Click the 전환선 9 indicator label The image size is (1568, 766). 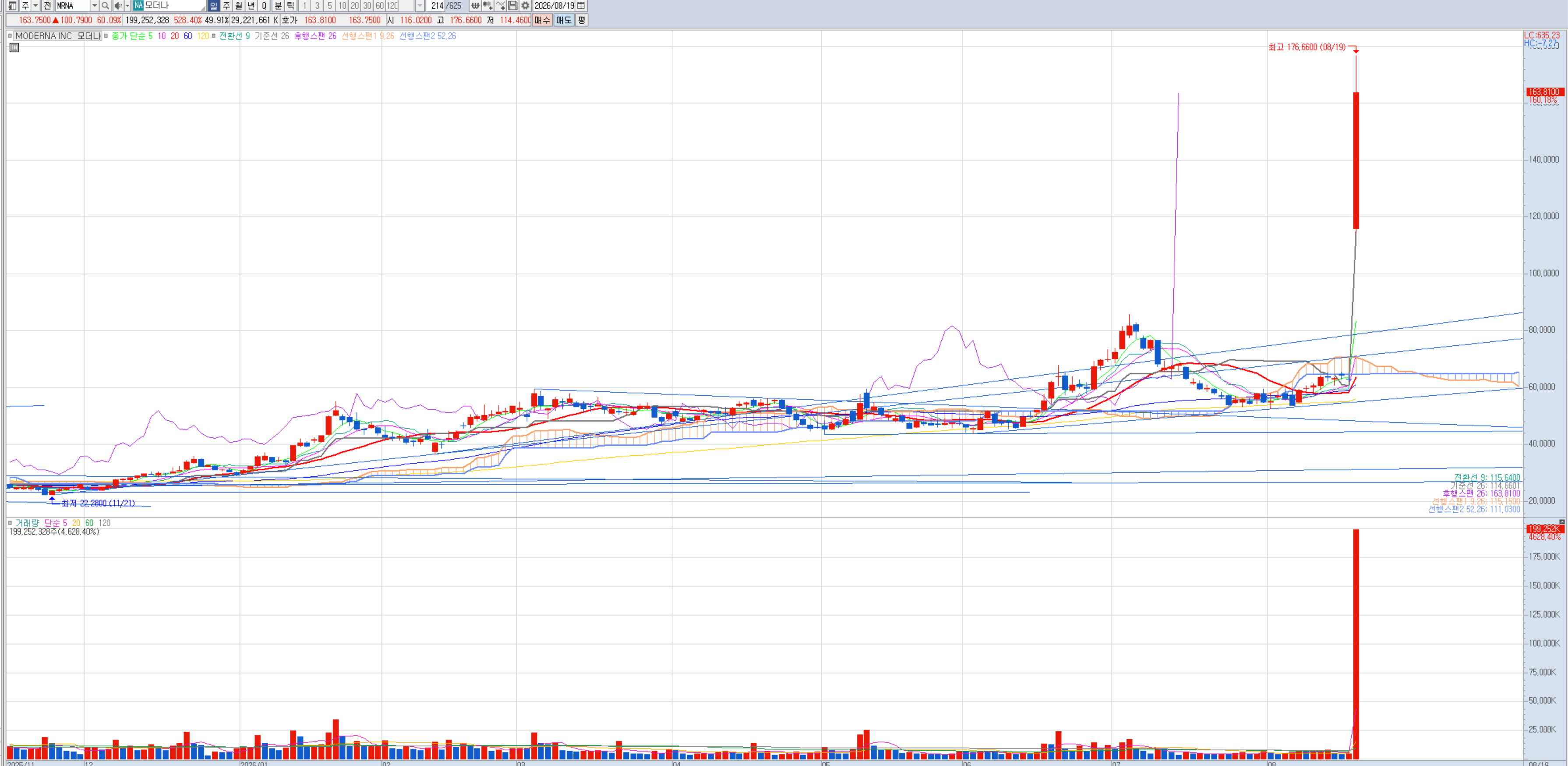(x=234, y=36)
